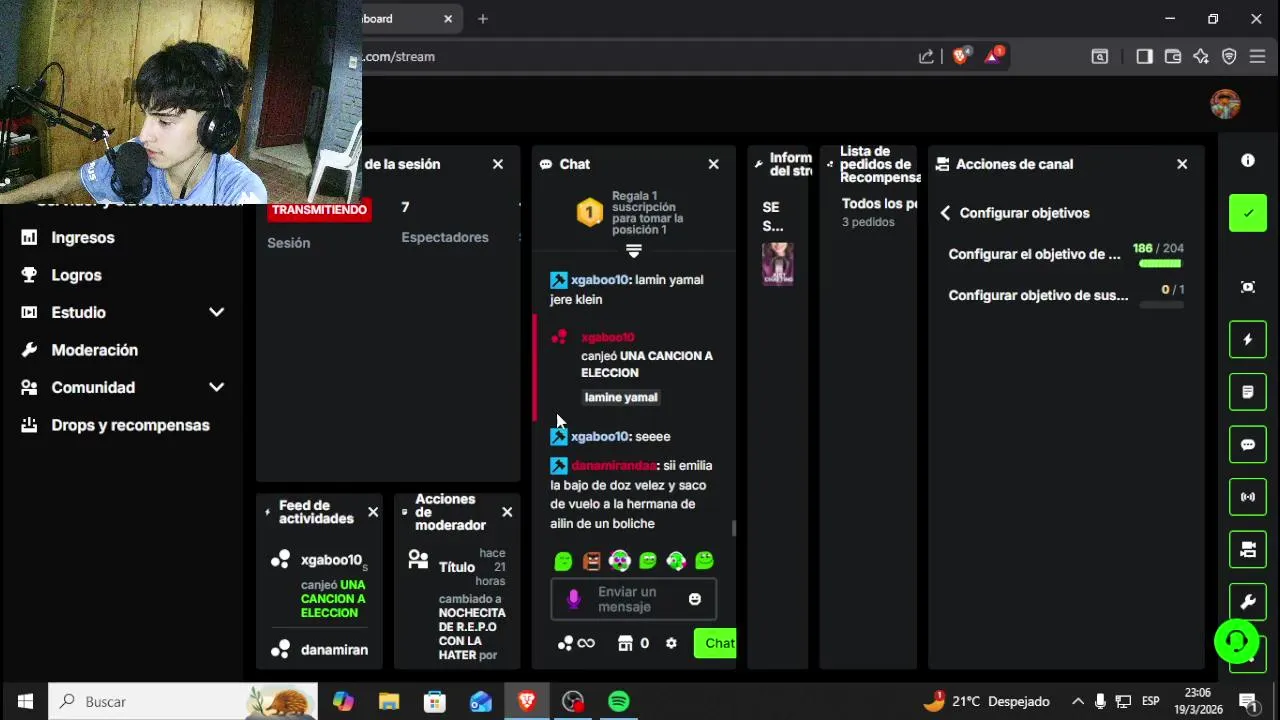
Task: Close the Acciones de canal panel
Action: tap(1182, 164)
